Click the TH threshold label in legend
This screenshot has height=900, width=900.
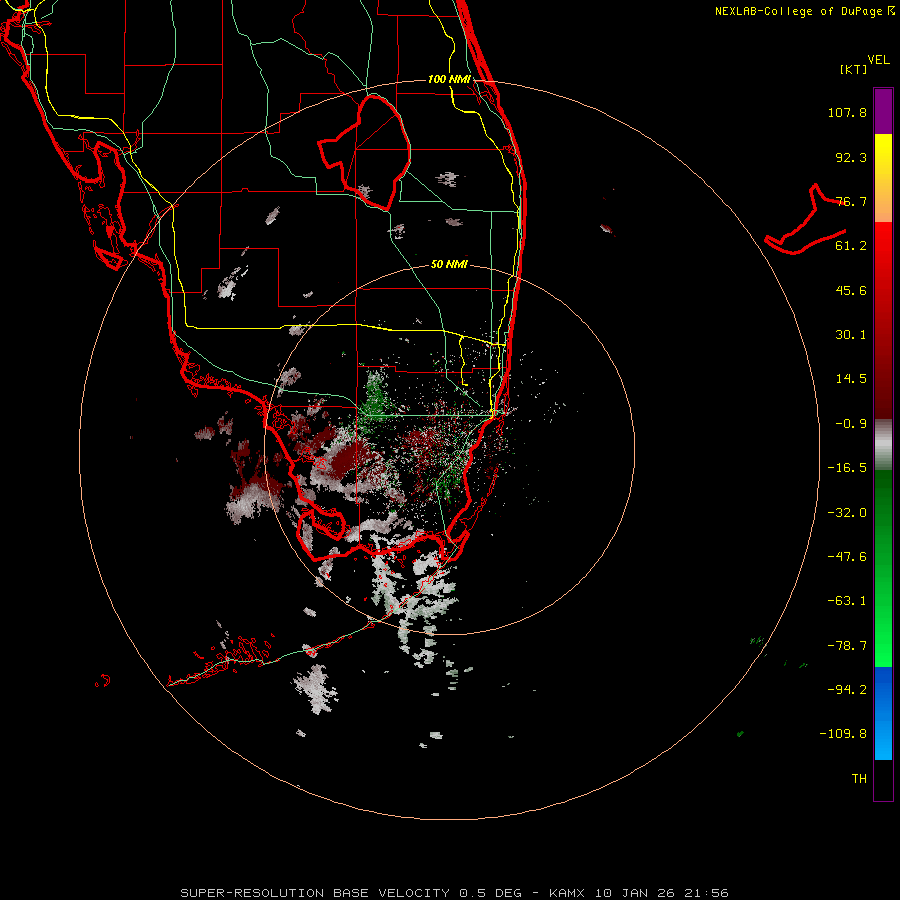859,779
